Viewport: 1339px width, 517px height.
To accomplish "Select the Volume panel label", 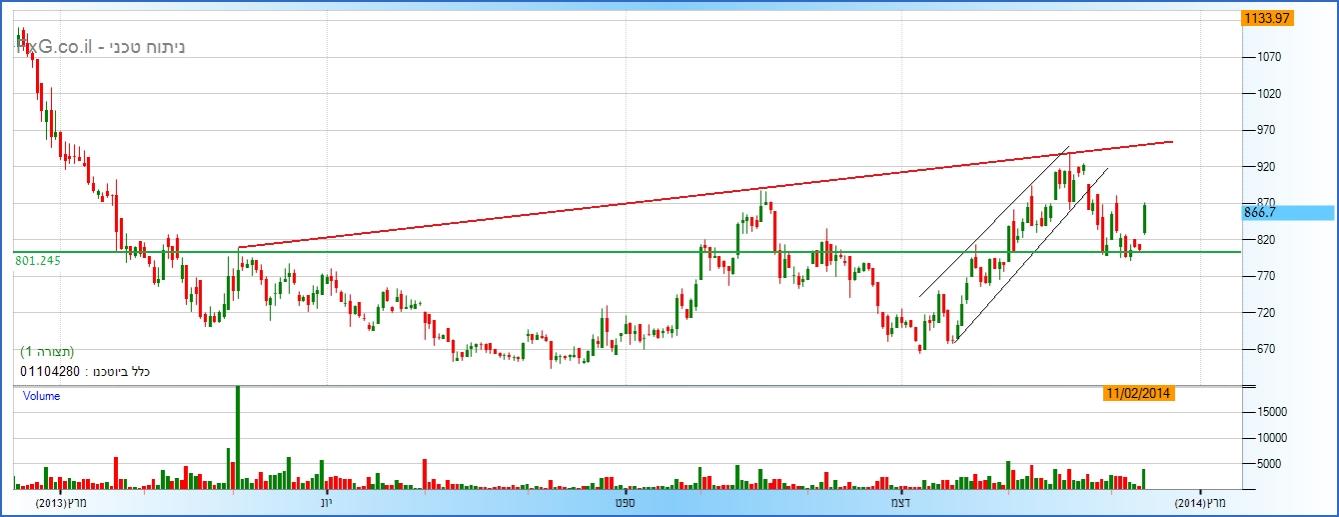I will [x=42, y=396].
